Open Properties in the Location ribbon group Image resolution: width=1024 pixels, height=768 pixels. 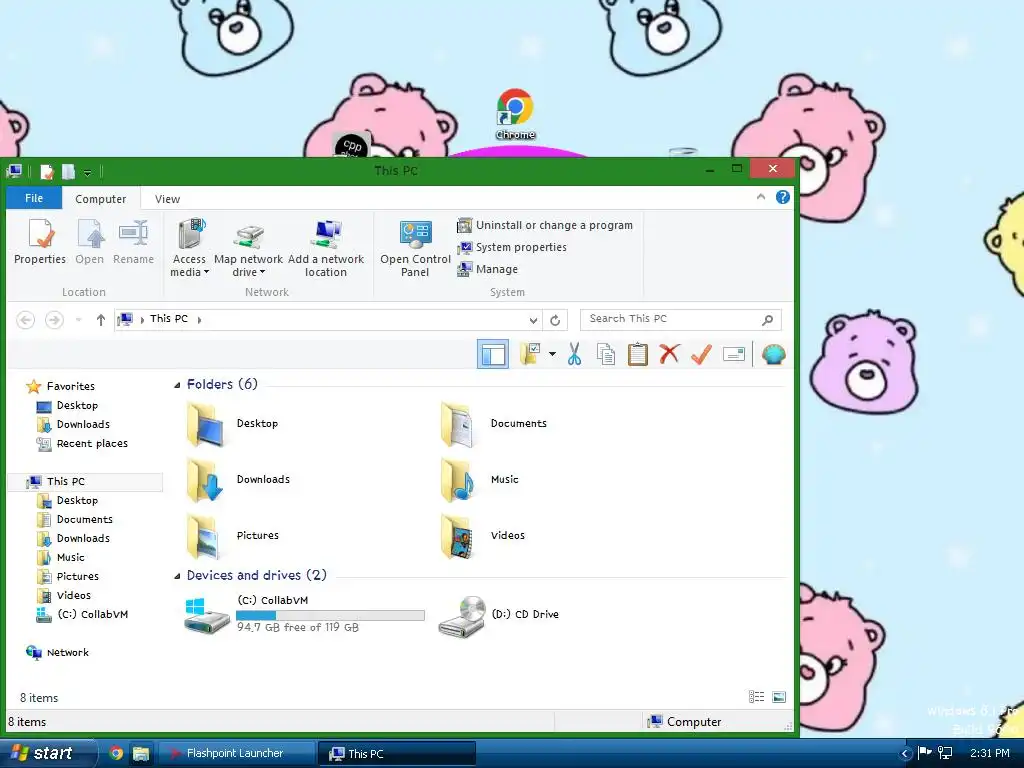click(x=40, y=242)
